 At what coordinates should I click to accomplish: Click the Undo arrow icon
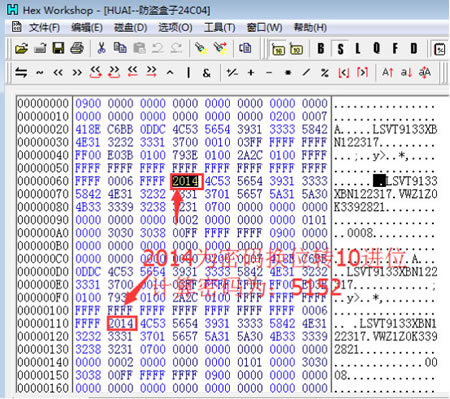point(158,49)
